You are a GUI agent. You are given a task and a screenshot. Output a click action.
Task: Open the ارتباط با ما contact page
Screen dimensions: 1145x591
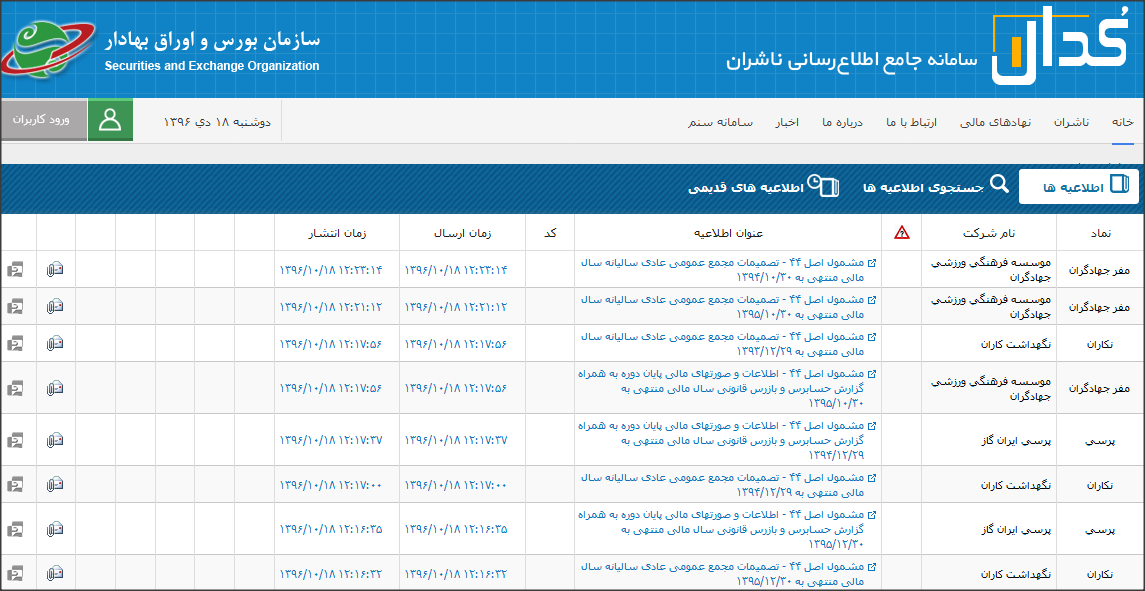pyautogui.click(x=911, y=122)
